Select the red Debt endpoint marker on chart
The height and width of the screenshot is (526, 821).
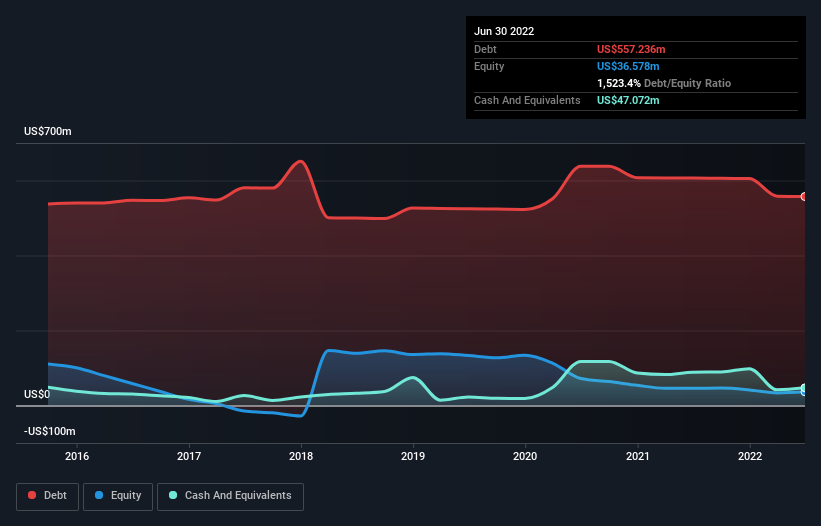click(804, 197)
